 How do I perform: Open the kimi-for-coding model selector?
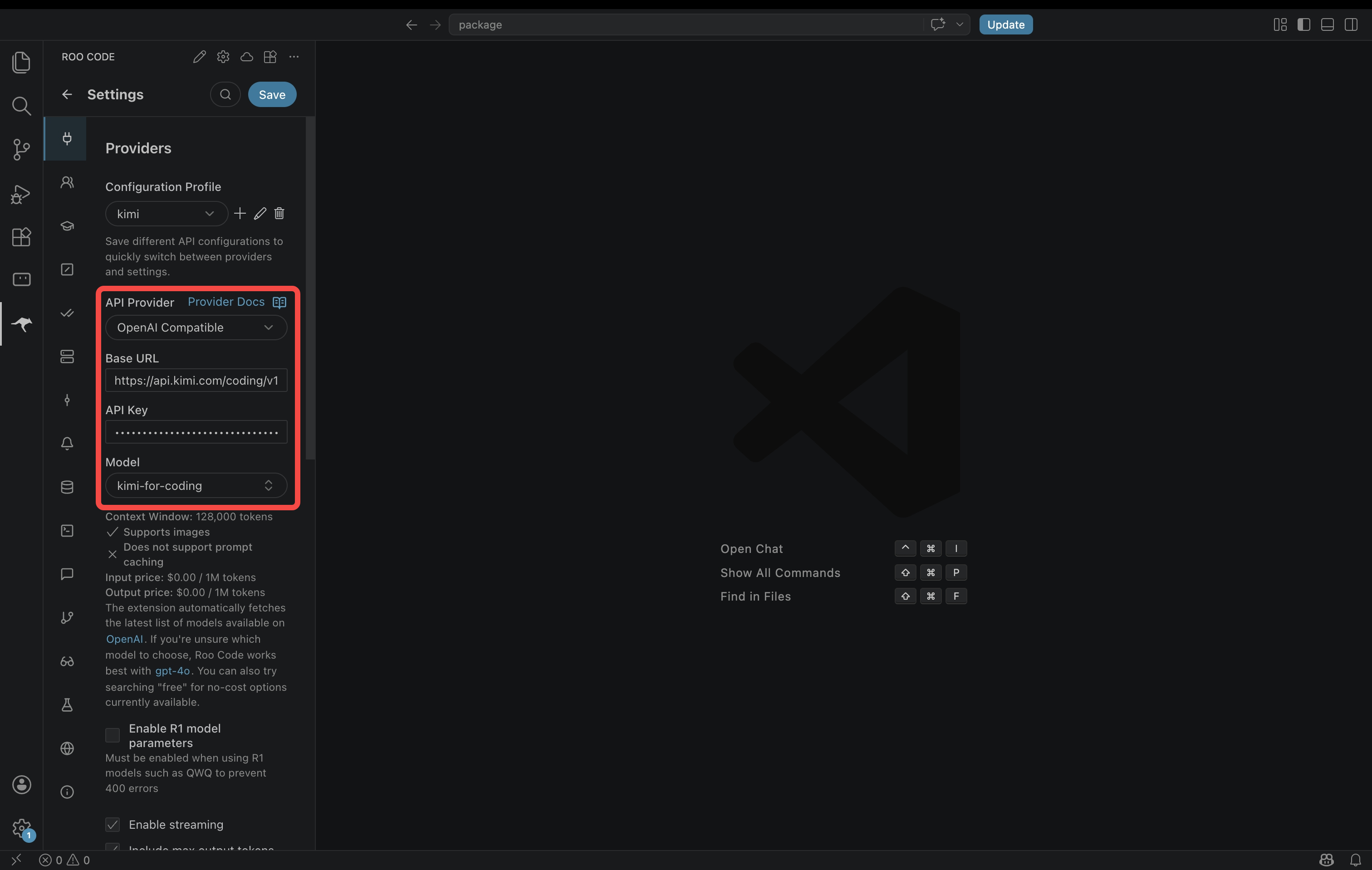(196, 485)
